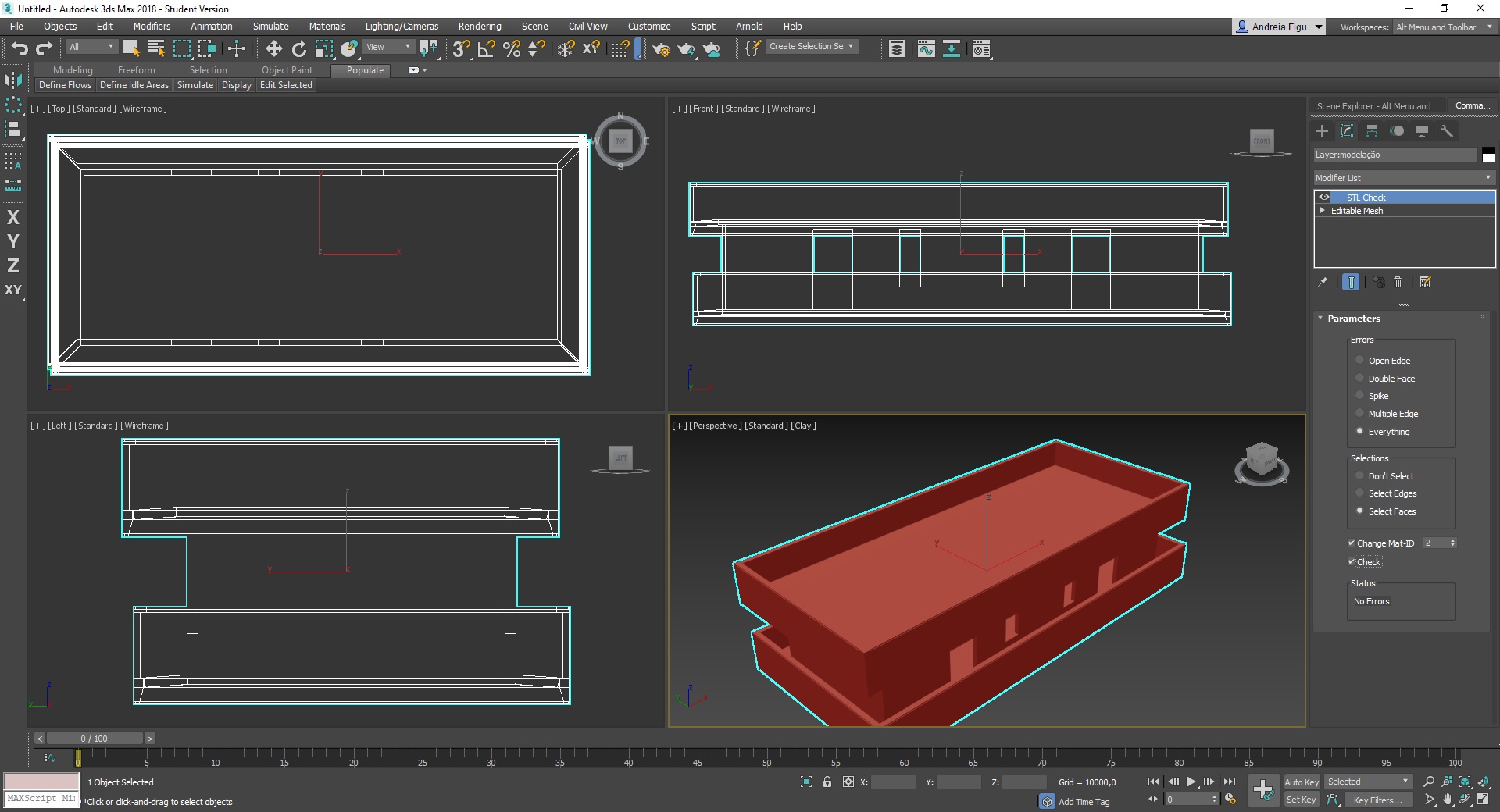Click the Define Flows button
Screen dimensions: 1500x812
[x=65, y=85]
